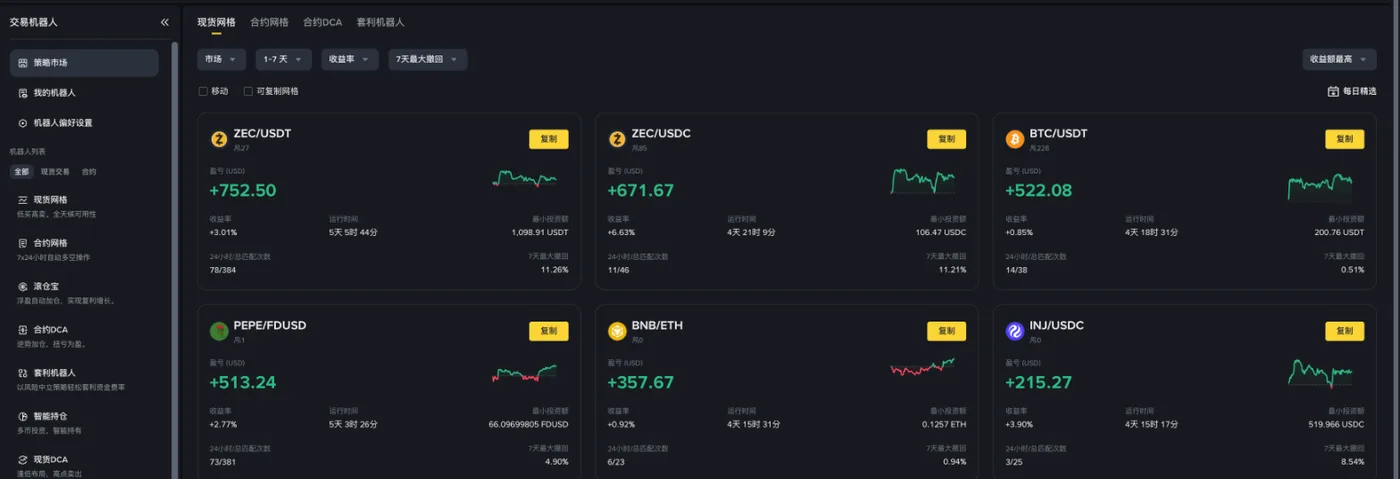Image resolution: width=1400 pixels, height=479 pixels.
Task: Open the 收益额最高 sort dropdown
Action: 1339,60
